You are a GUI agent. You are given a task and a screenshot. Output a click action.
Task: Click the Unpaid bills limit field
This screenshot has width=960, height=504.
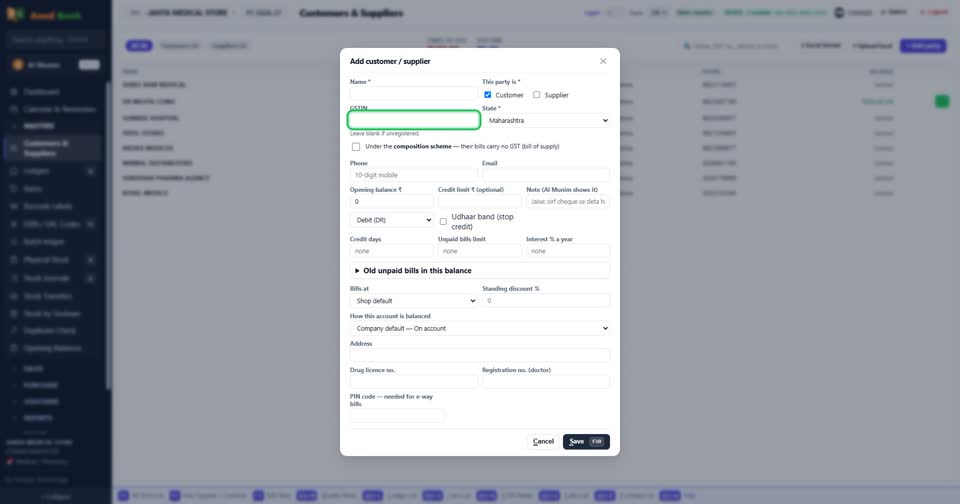(479, 251)
